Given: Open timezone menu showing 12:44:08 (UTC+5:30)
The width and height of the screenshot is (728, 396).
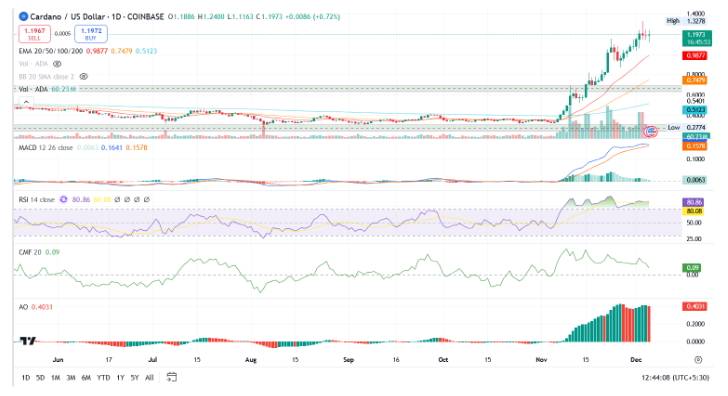Looking at the screenshot, I should 676,377.
